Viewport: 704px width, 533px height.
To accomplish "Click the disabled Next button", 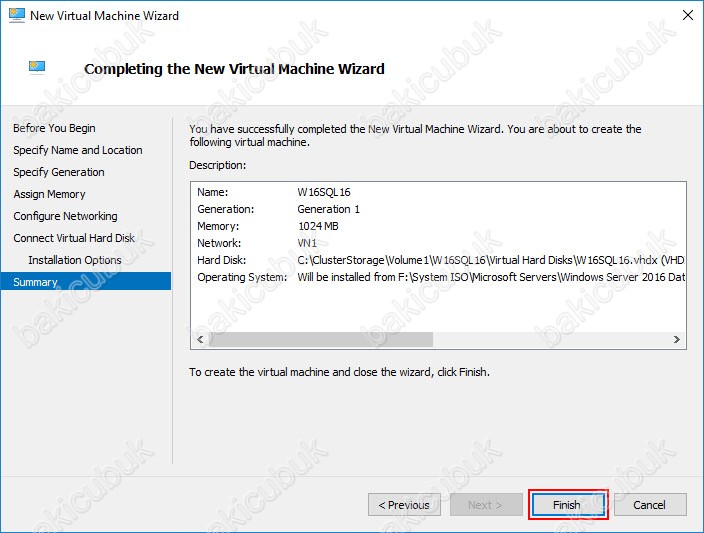I will click(x=486, y=505).
